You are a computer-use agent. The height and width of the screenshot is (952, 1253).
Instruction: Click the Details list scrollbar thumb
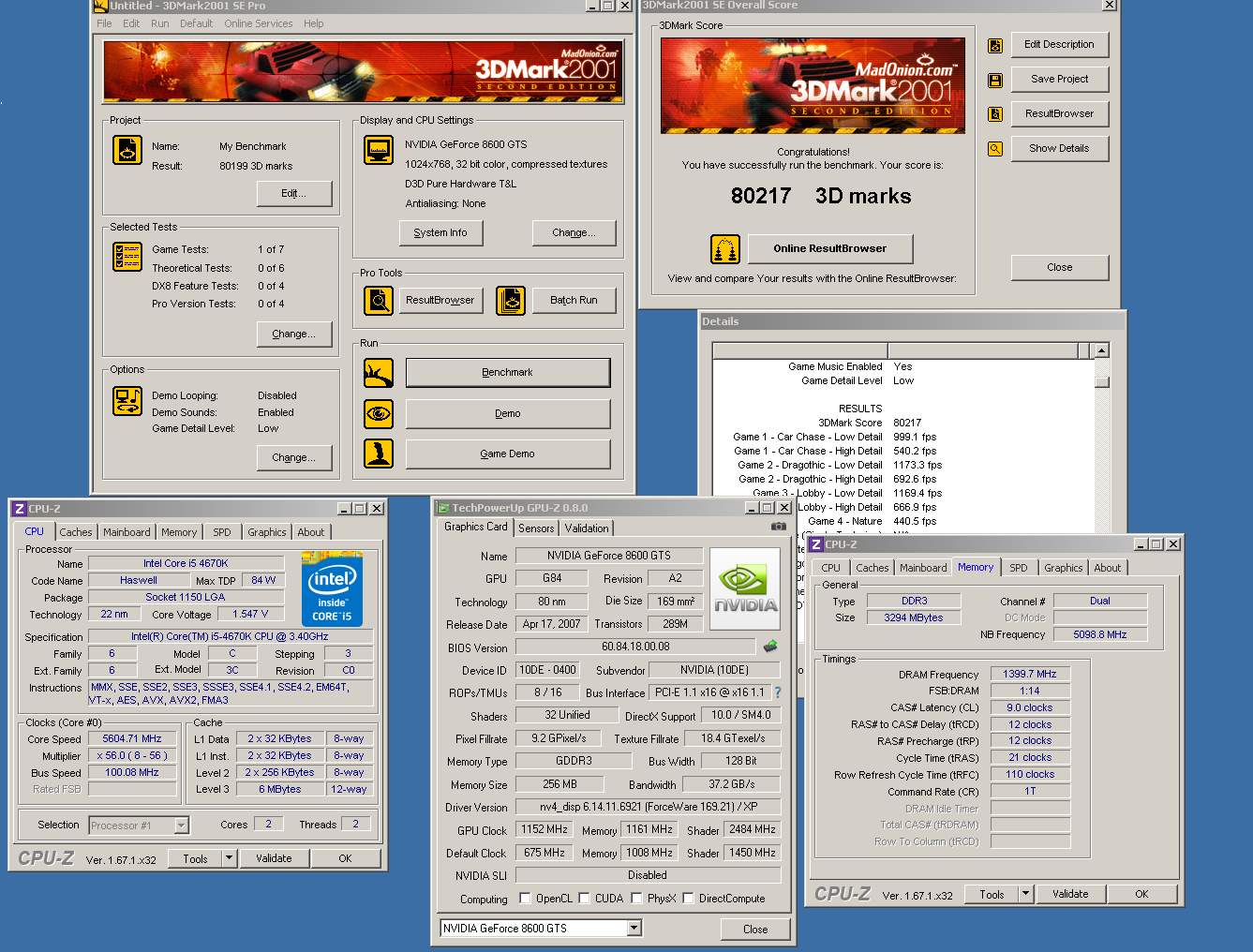[x=1102, y=381]
